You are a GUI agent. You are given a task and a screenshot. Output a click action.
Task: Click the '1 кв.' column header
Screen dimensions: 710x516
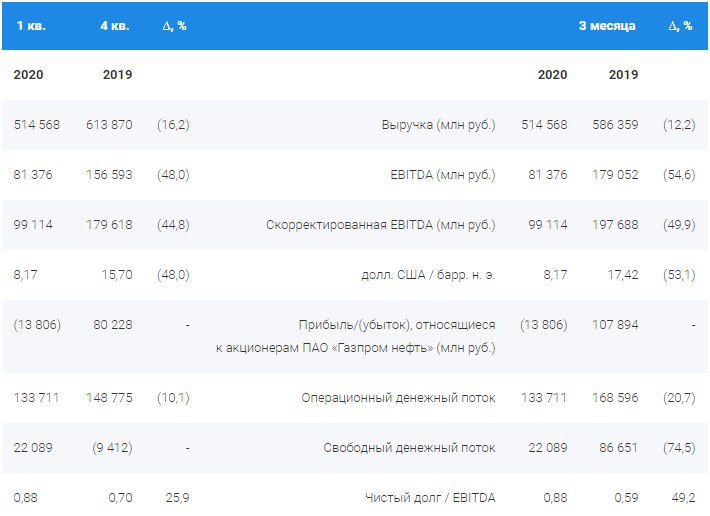pos(31,26)
